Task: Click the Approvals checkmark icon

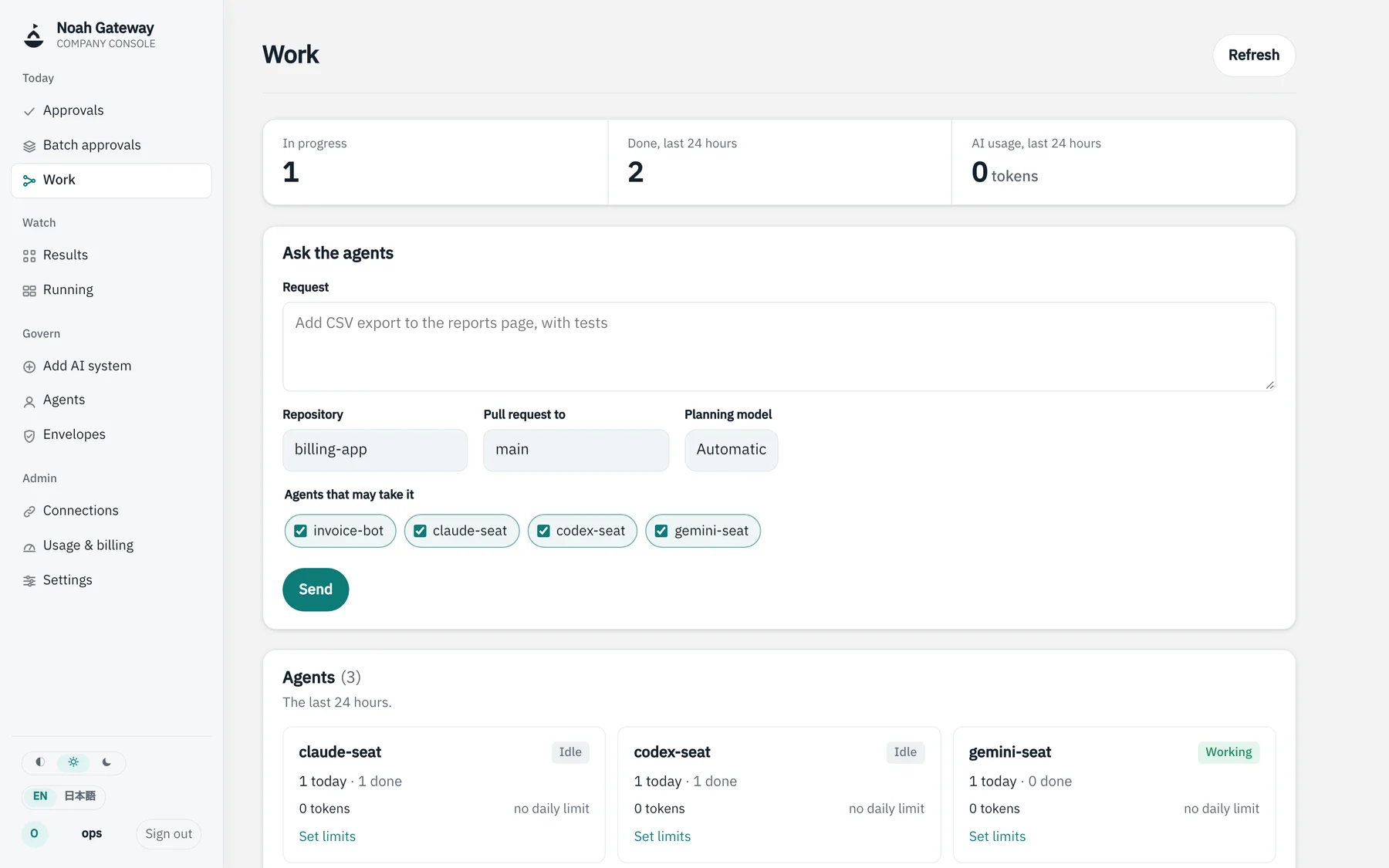Action: click(29, 111)
